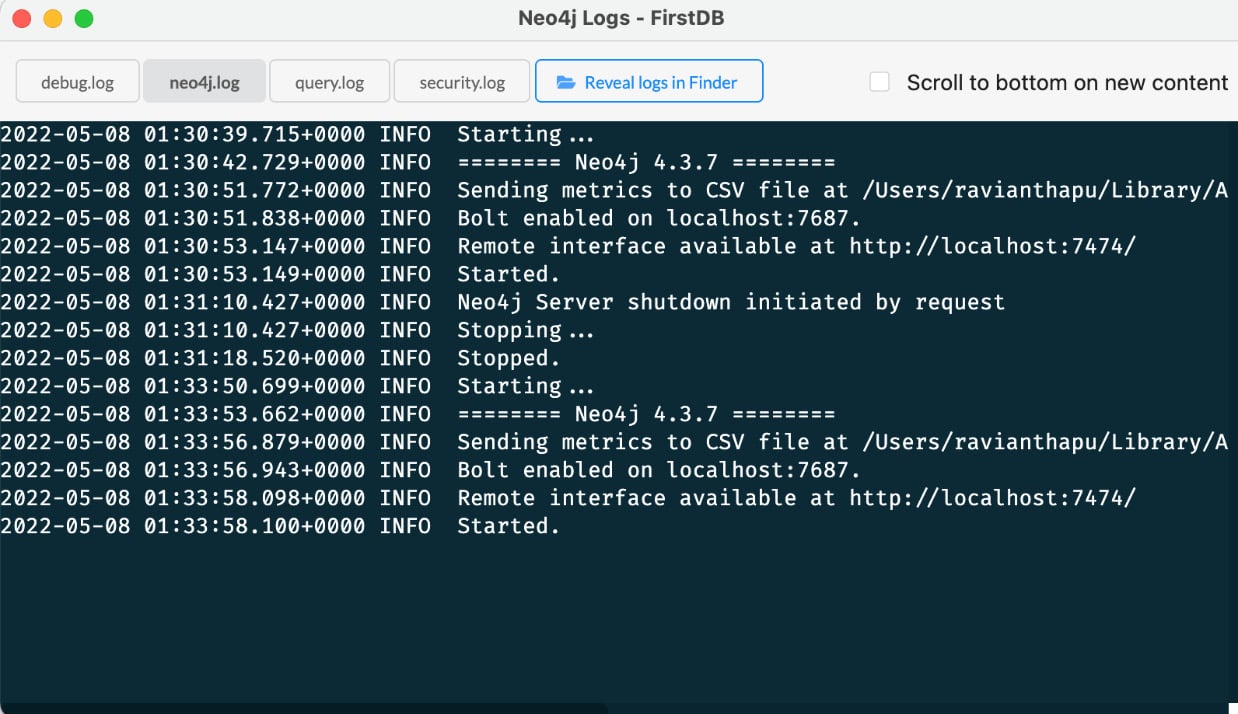1238x714 pixels.
Task: Click the horizontal scrollbar under the log output
Action: point(304,708)
